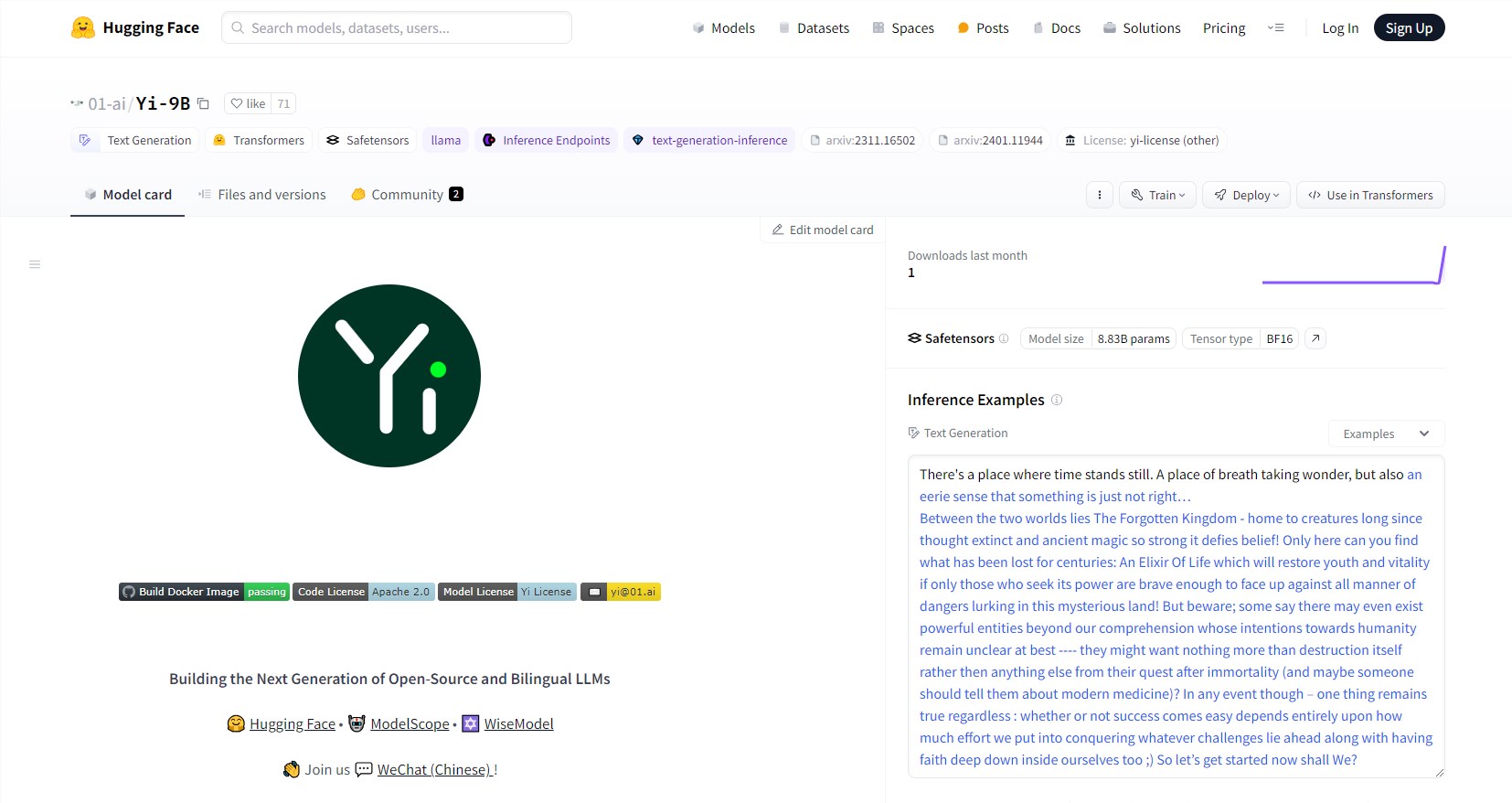Select the Safetensors tag

pos(367,140)
